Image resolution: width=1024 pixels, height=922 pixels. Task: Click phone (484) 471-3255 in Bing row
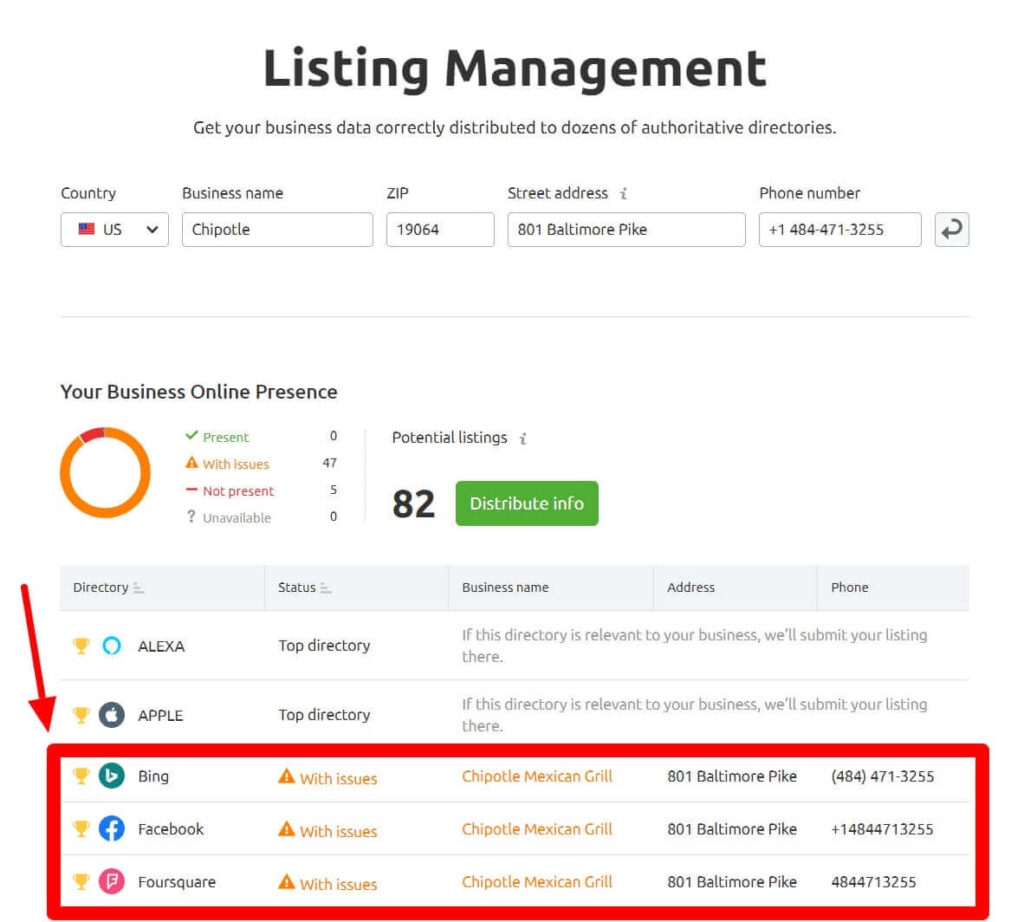tap(882, 776)
